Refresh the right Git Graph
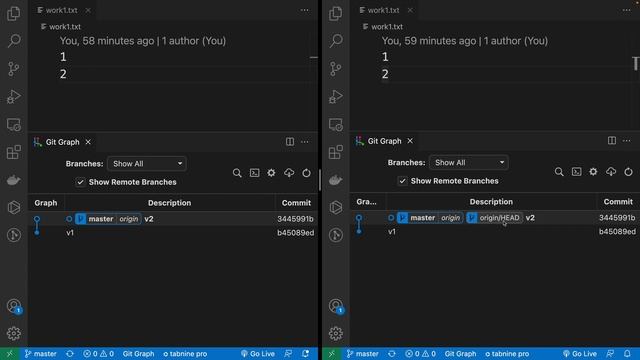The height and width of the screenshot is (360, 640). [x=629, y=172]
